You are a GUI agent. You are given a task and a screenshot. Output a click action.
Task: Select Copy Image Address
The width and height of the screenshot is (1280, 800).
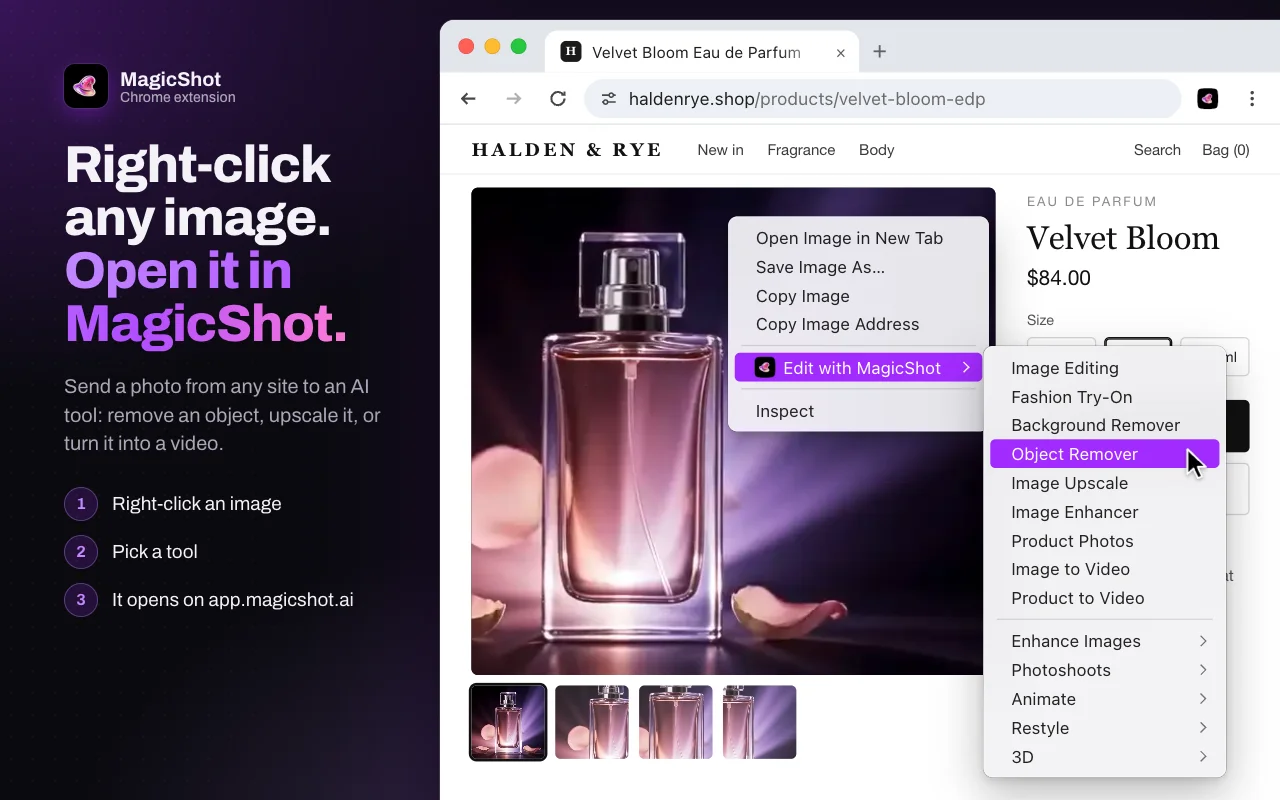click(x=858, y=324)
